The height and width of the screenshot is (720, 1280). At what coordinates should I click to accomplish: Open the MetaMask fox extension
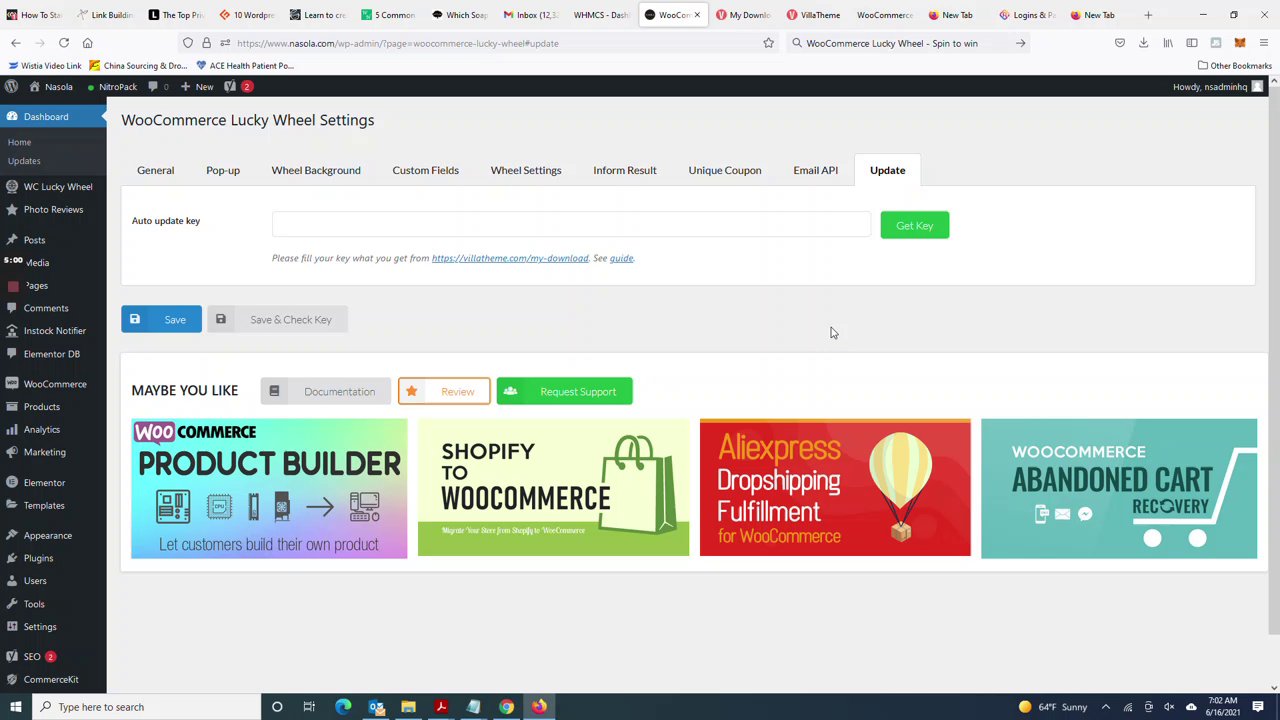(x=1240, y=43)
